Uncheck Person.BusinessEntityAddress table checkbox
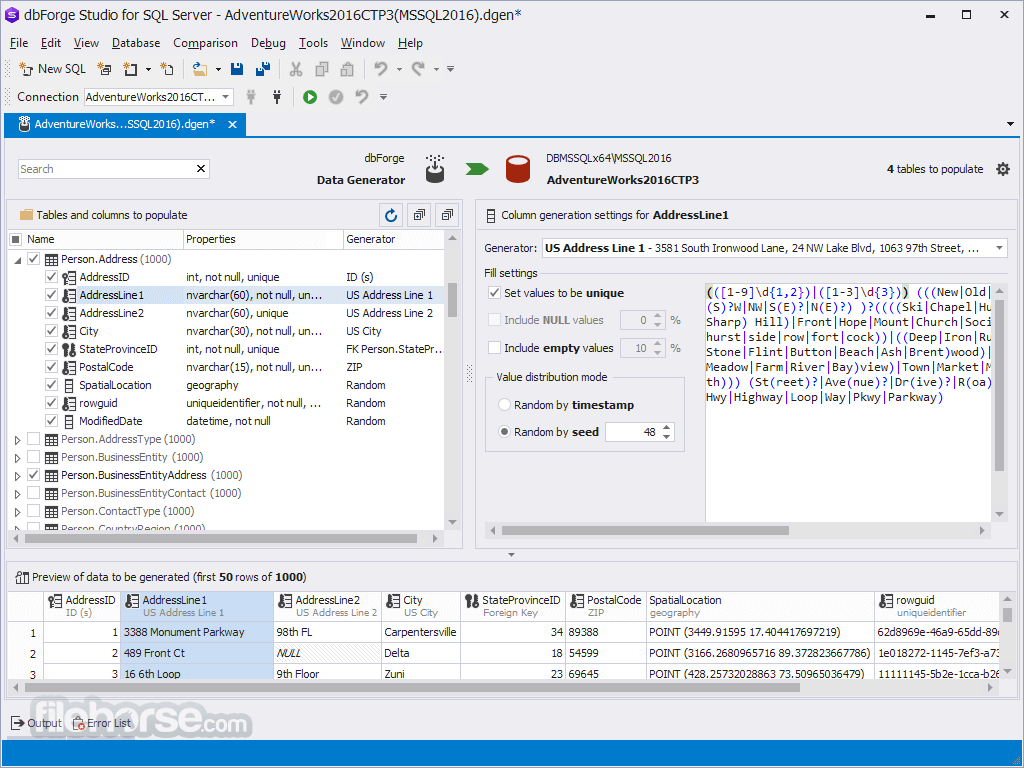The image size is (1024, 768). [34, 475]
